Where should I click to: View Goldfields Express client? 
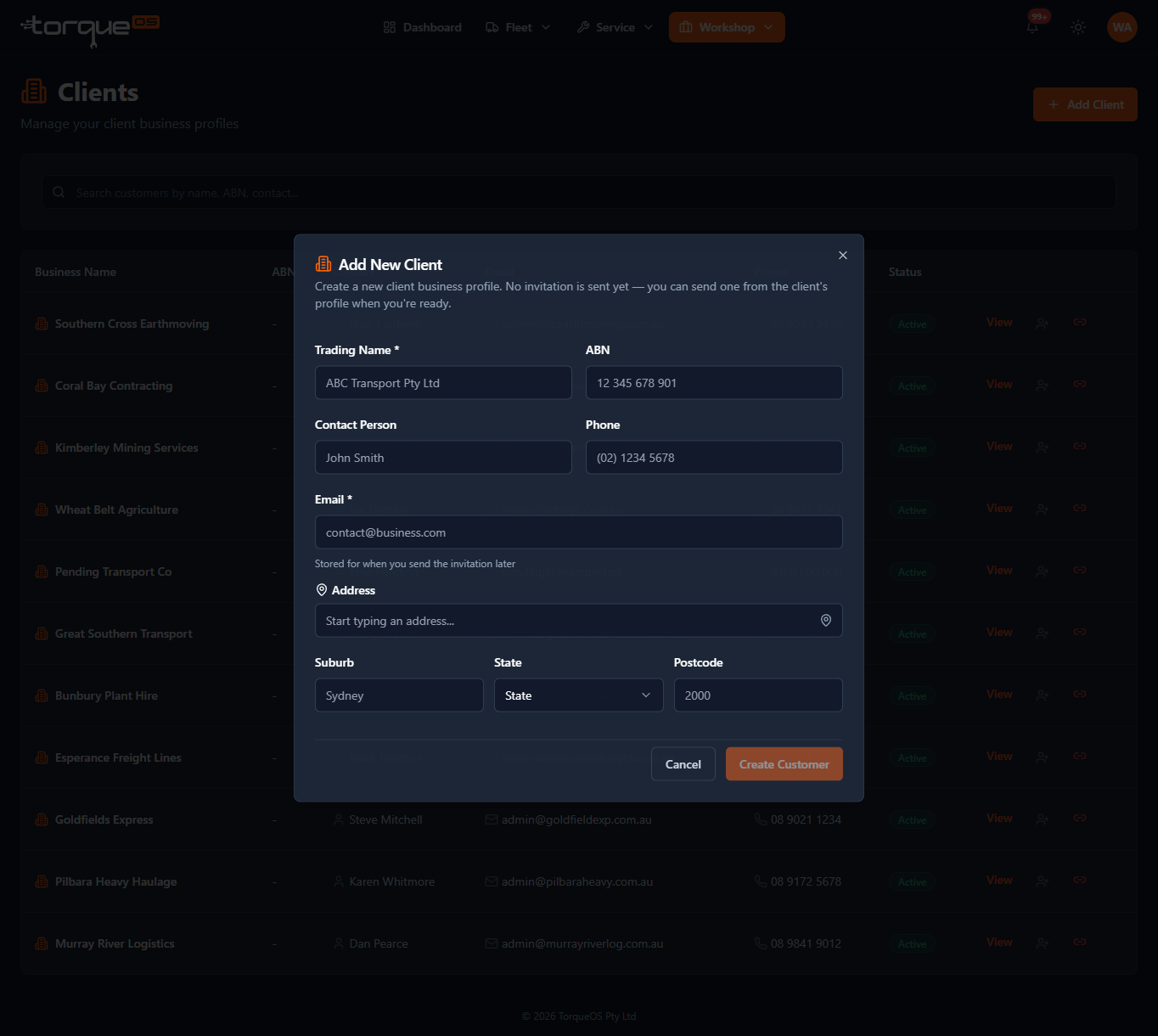[x=999, y=819]
